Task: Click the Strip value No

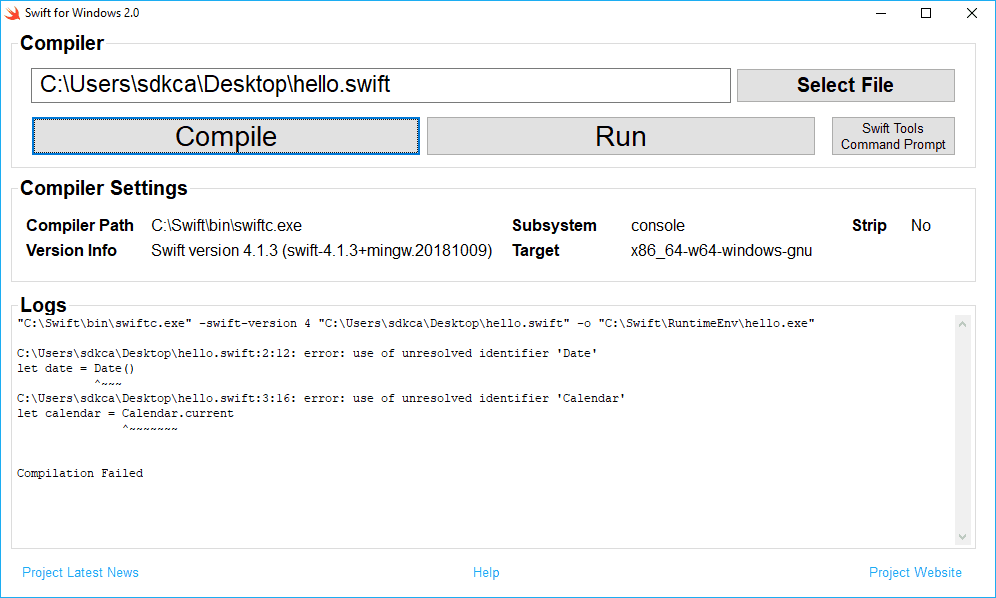Action: tap(920, 226)
